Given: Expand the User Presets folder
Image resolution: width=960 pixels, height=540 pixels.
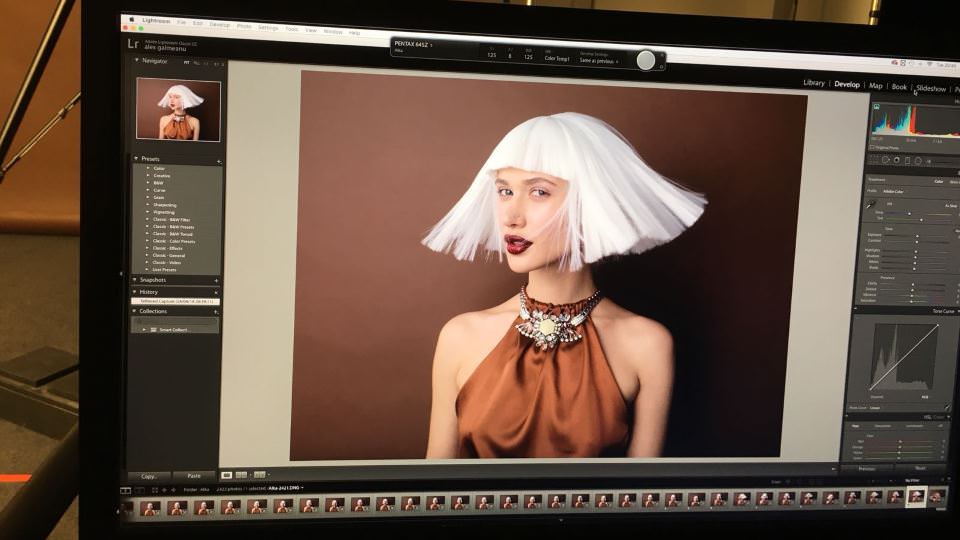Looking at the screenshot, I should tap(148, 269).
